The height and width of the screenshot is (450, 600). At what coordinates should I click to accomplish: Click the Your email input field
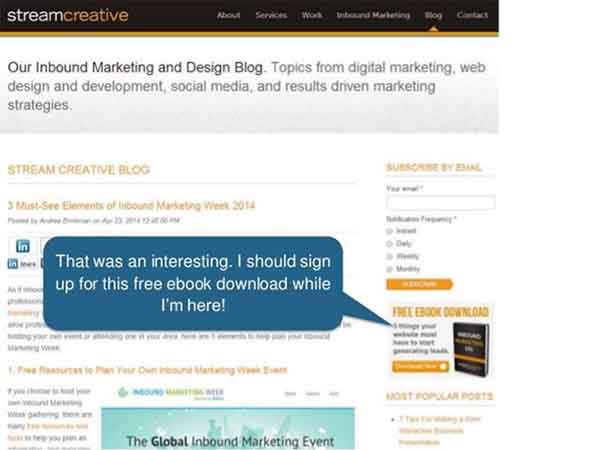441,202
